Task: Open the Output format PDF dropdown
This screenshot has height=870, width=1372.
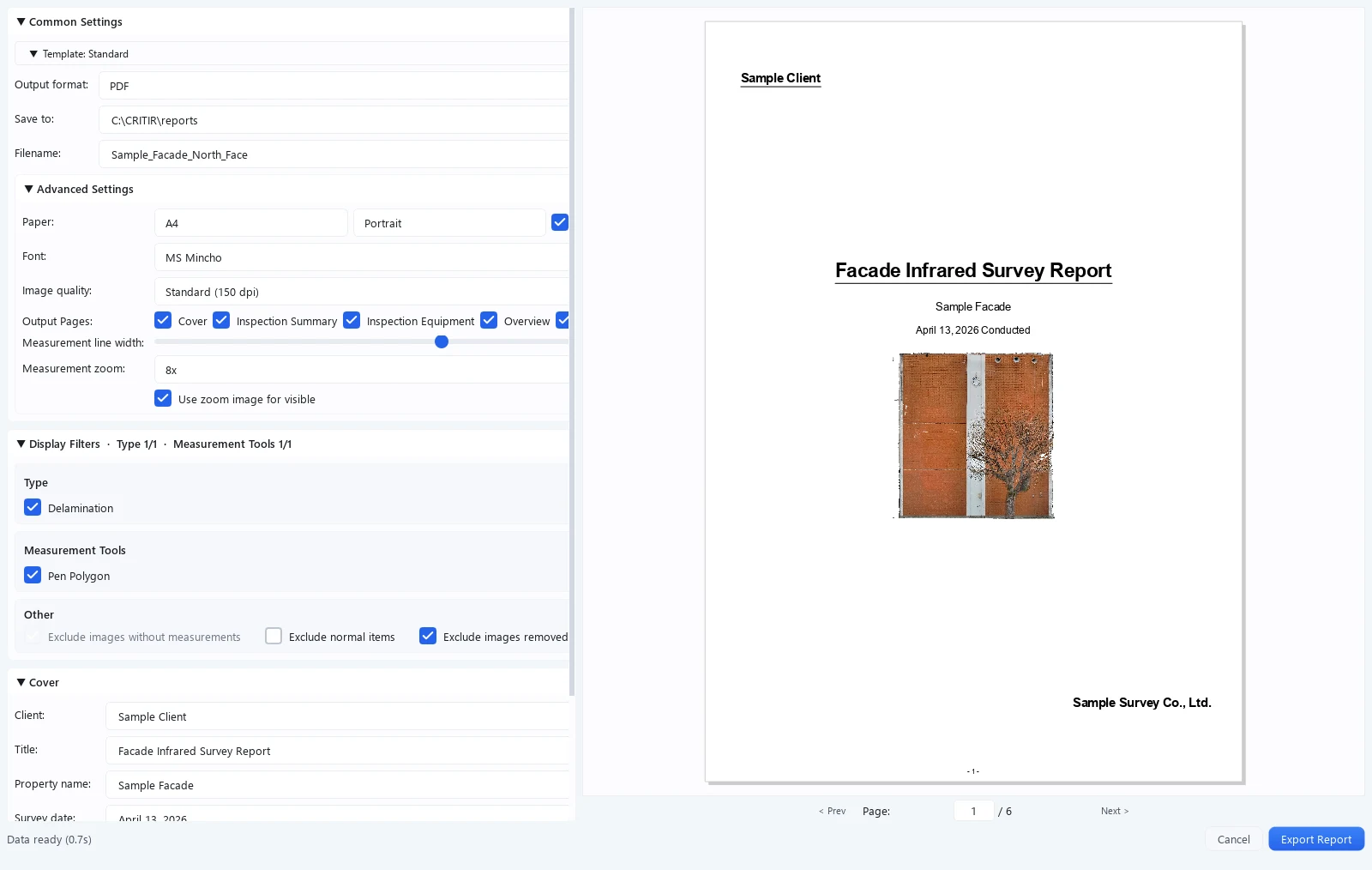Action: point(334,86)
